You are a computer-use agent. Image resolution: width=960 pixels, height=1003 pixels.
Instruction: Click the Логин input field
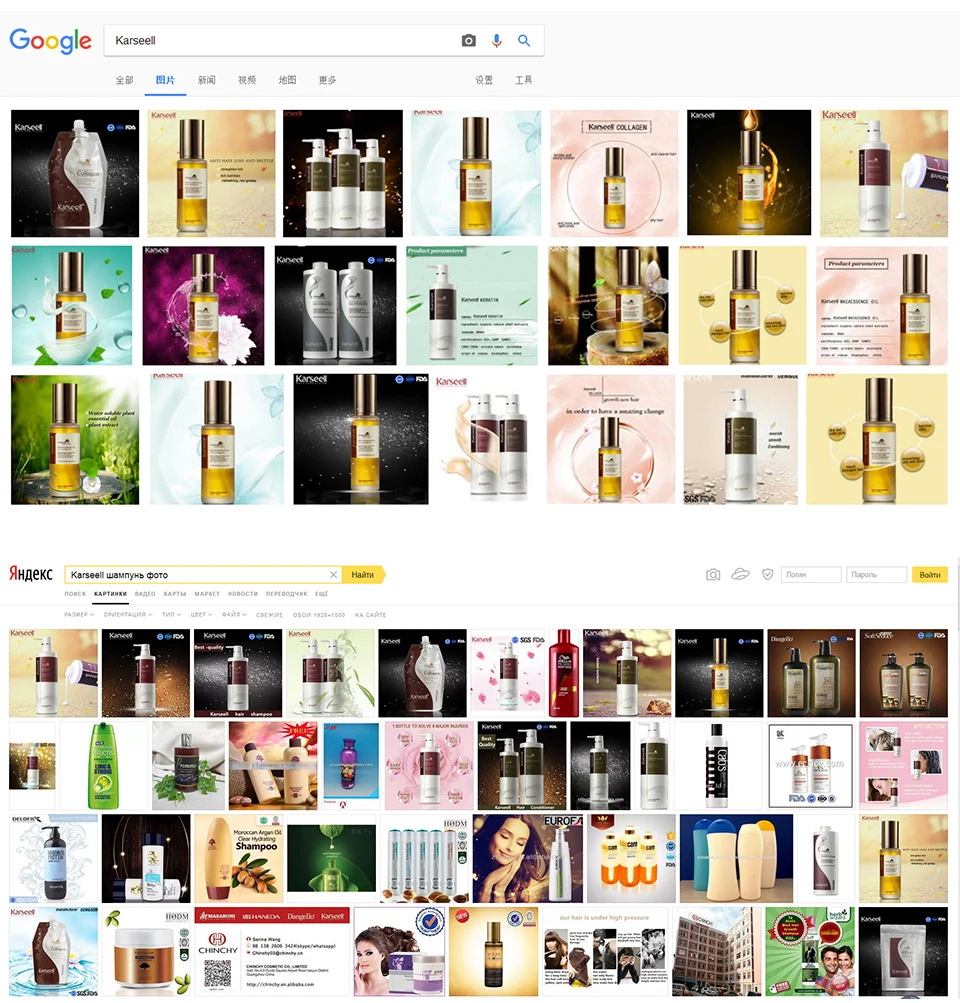click(811, 574)
